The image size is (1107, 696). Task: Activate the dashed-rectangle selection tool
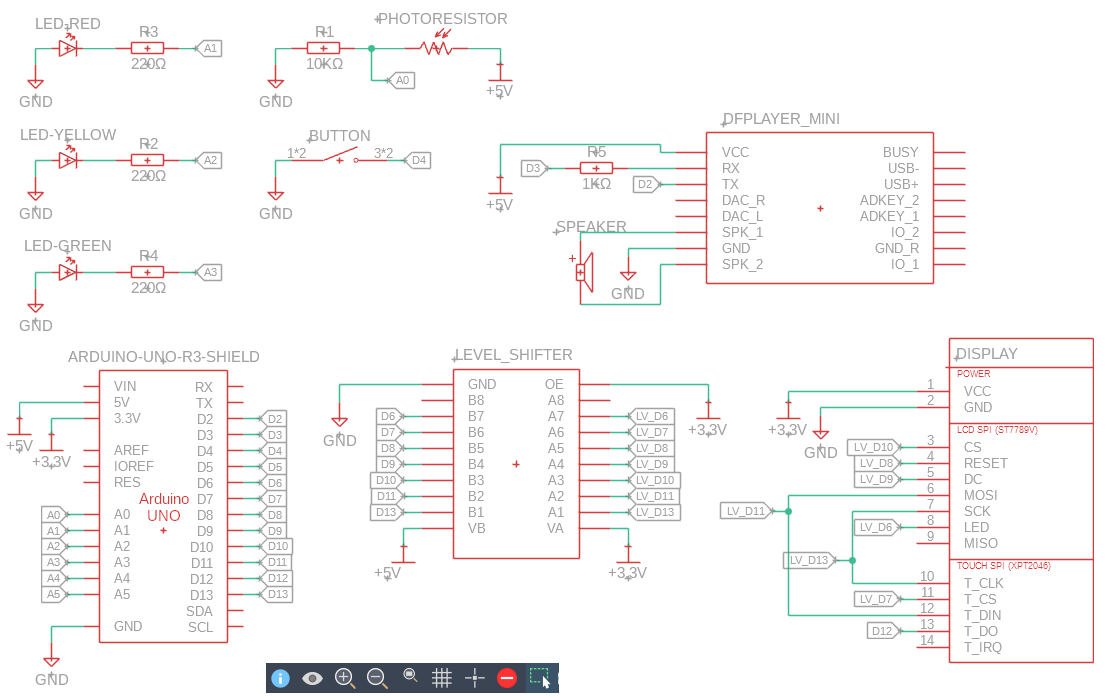coord(539,678)
